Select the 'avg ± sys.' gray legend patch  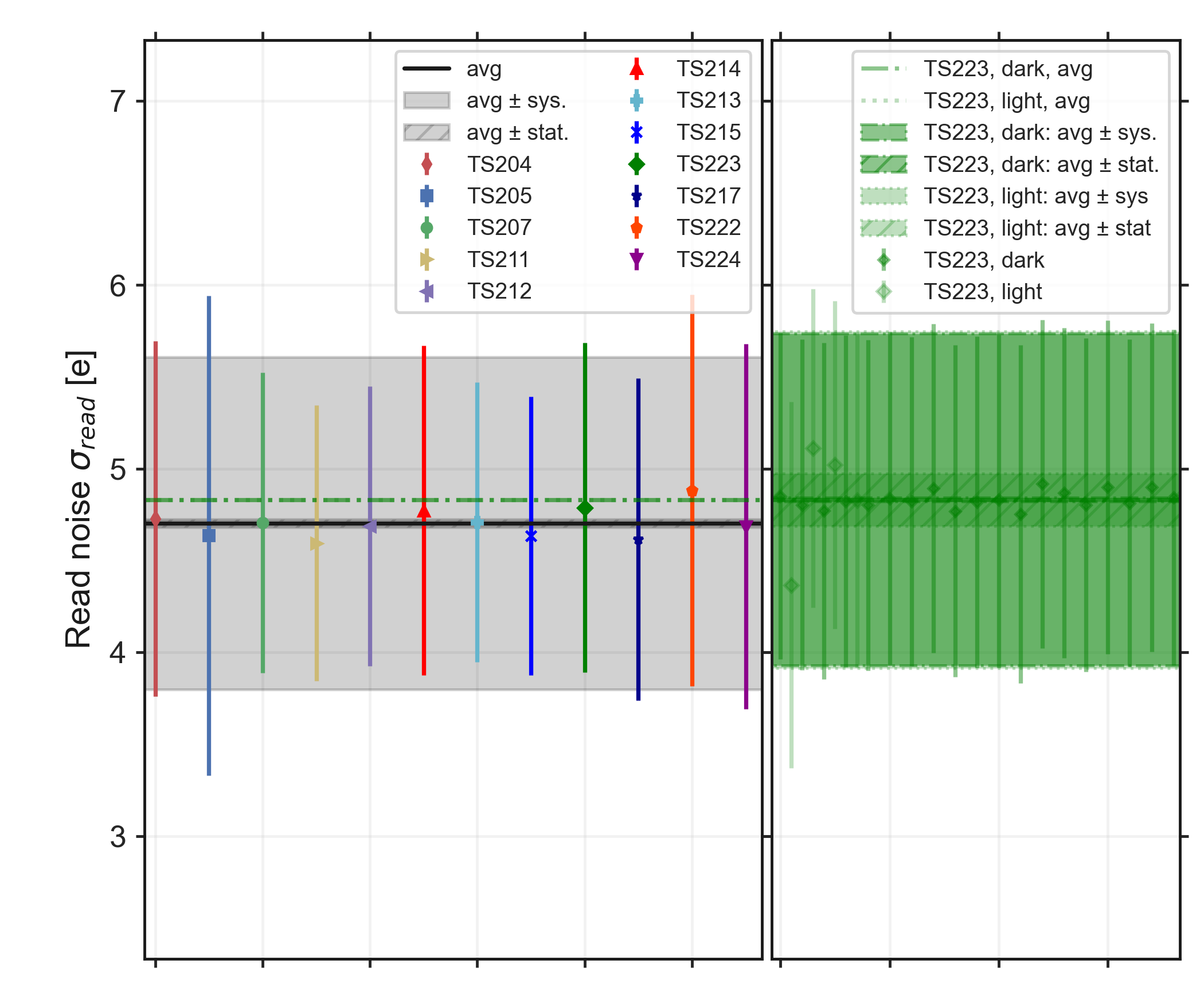pyautogui.click(x=427, y=100)
